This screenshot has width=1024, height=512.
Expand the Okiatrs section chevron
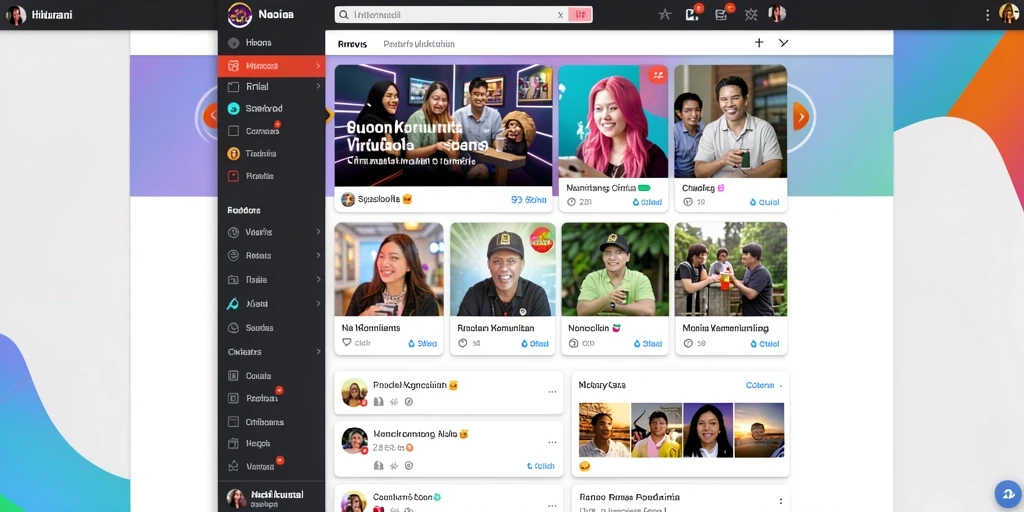click(x=318, y=351)
